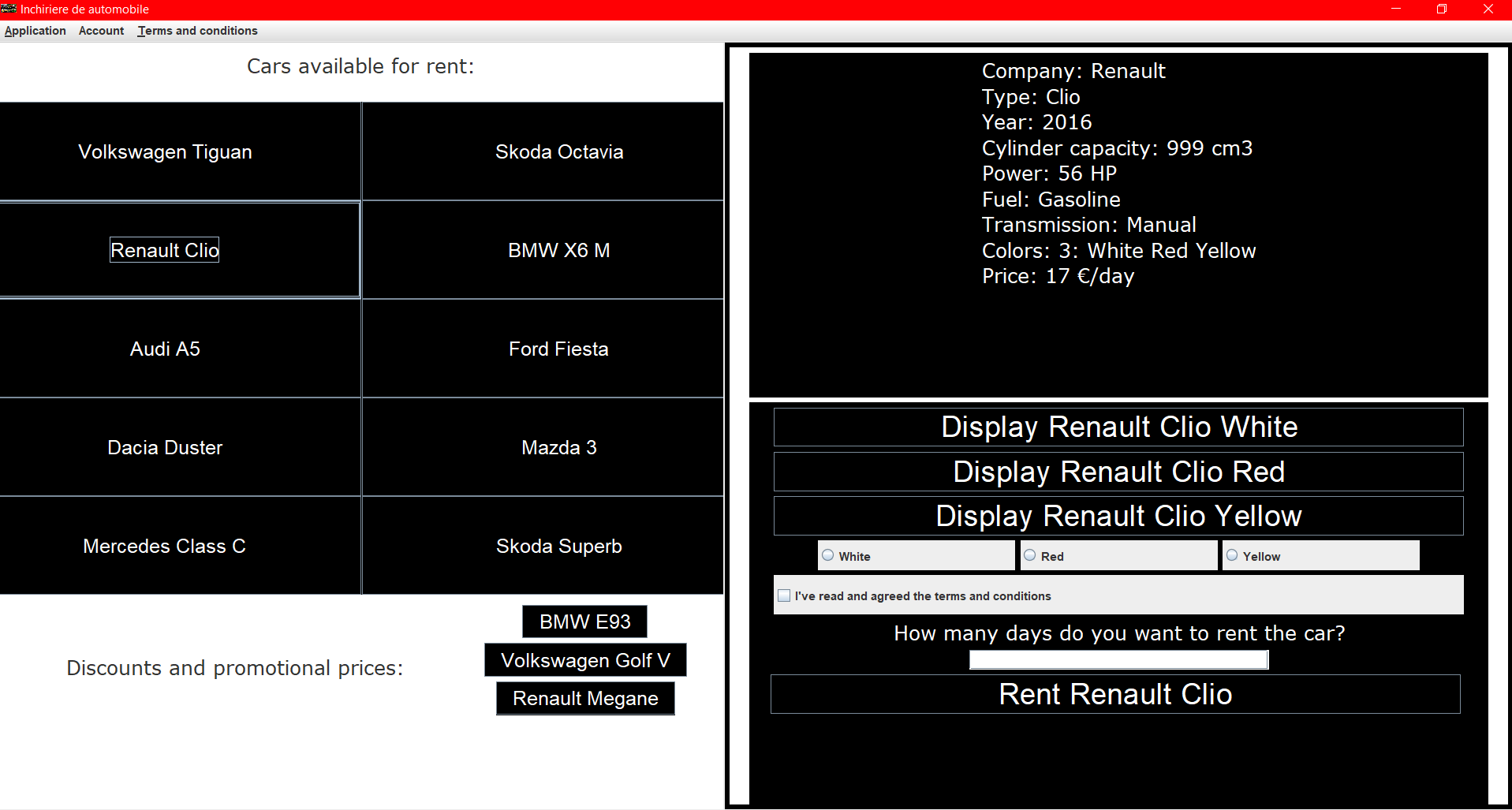Click 'Discounts and promotional prices:' label

235,668
